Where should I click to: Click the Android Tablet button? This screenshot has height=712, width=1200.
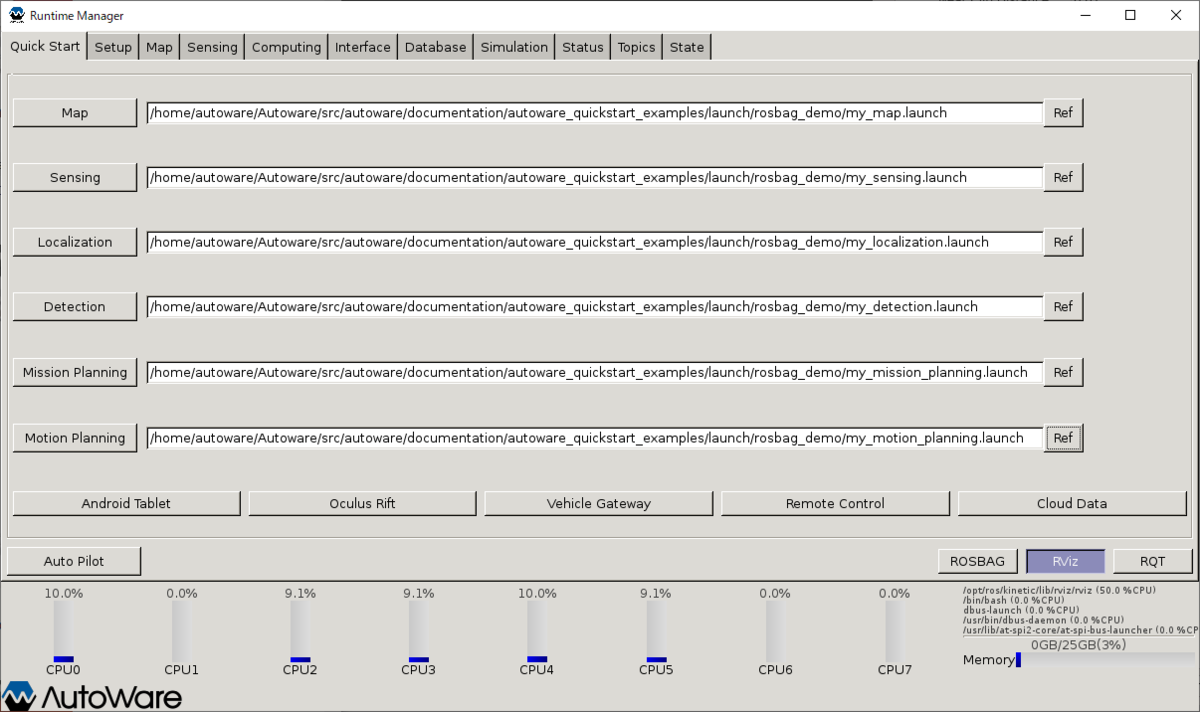coord(126,503)
